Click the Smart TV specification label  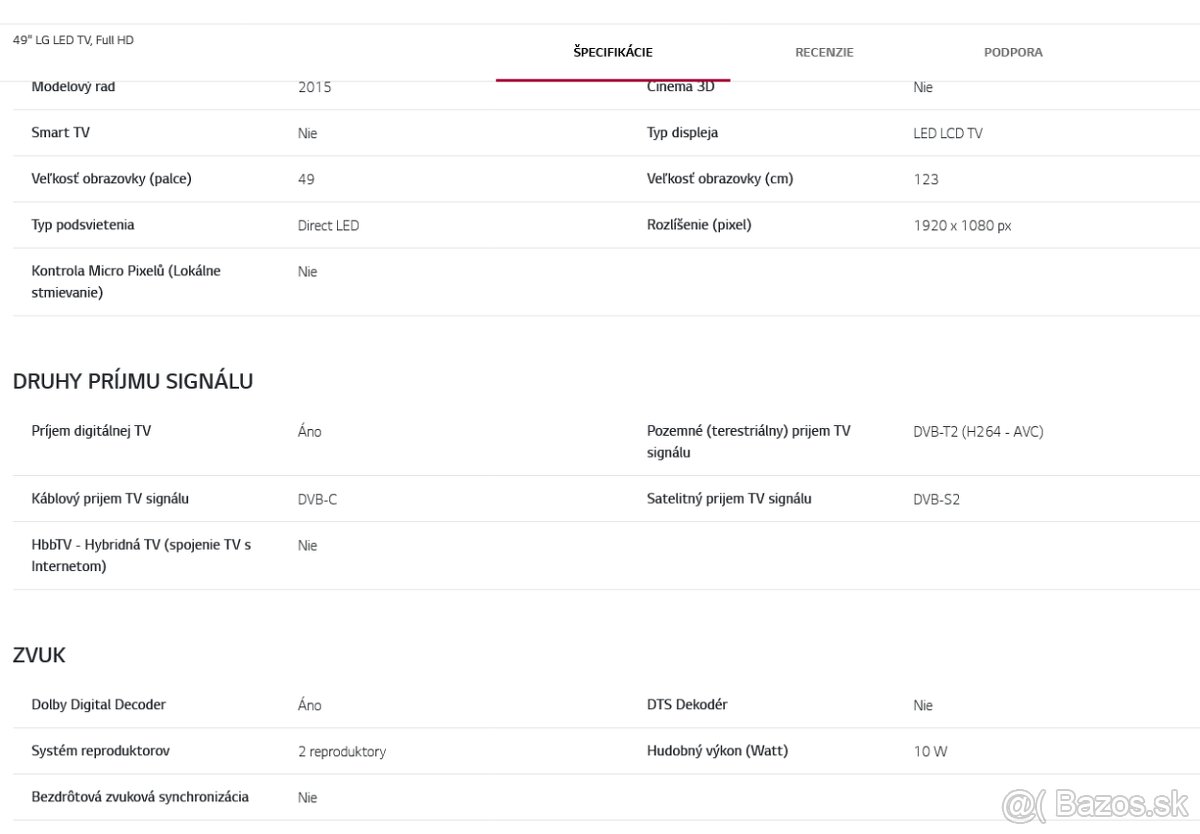coord(61,132)
